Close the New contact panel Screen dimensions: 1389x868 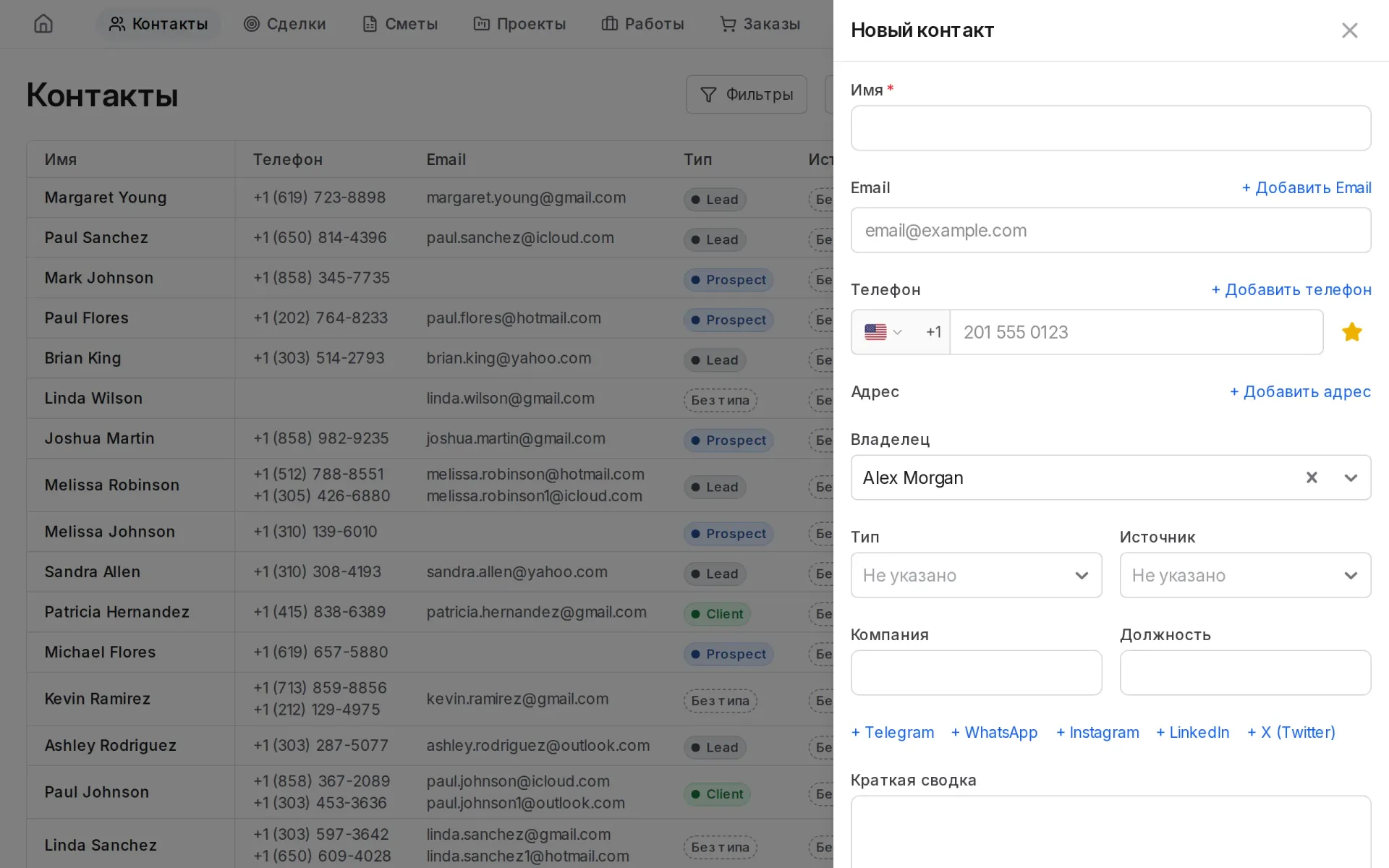tap(1349, 30)
